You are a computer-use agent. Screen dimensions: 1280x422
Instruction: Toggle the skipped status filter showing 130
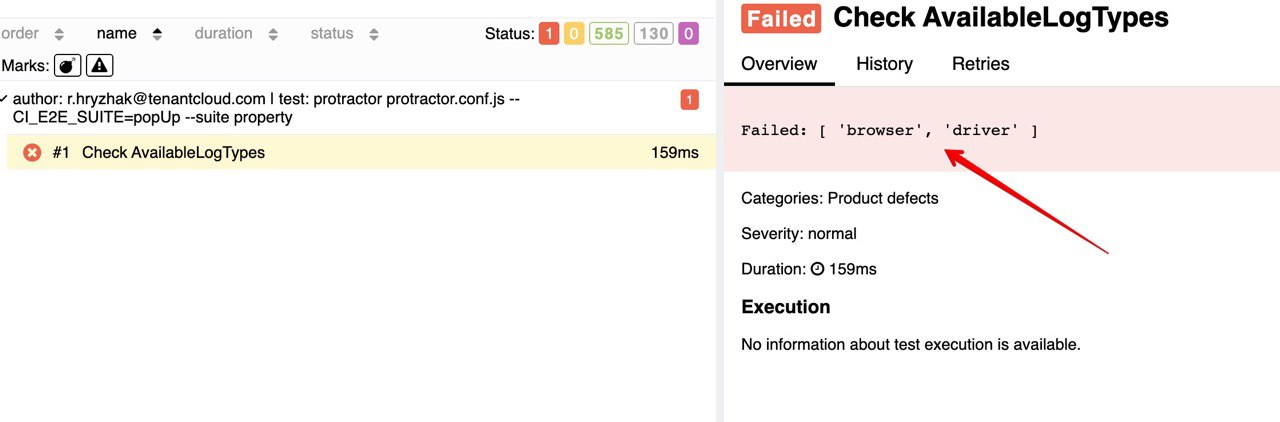point(653,34)
